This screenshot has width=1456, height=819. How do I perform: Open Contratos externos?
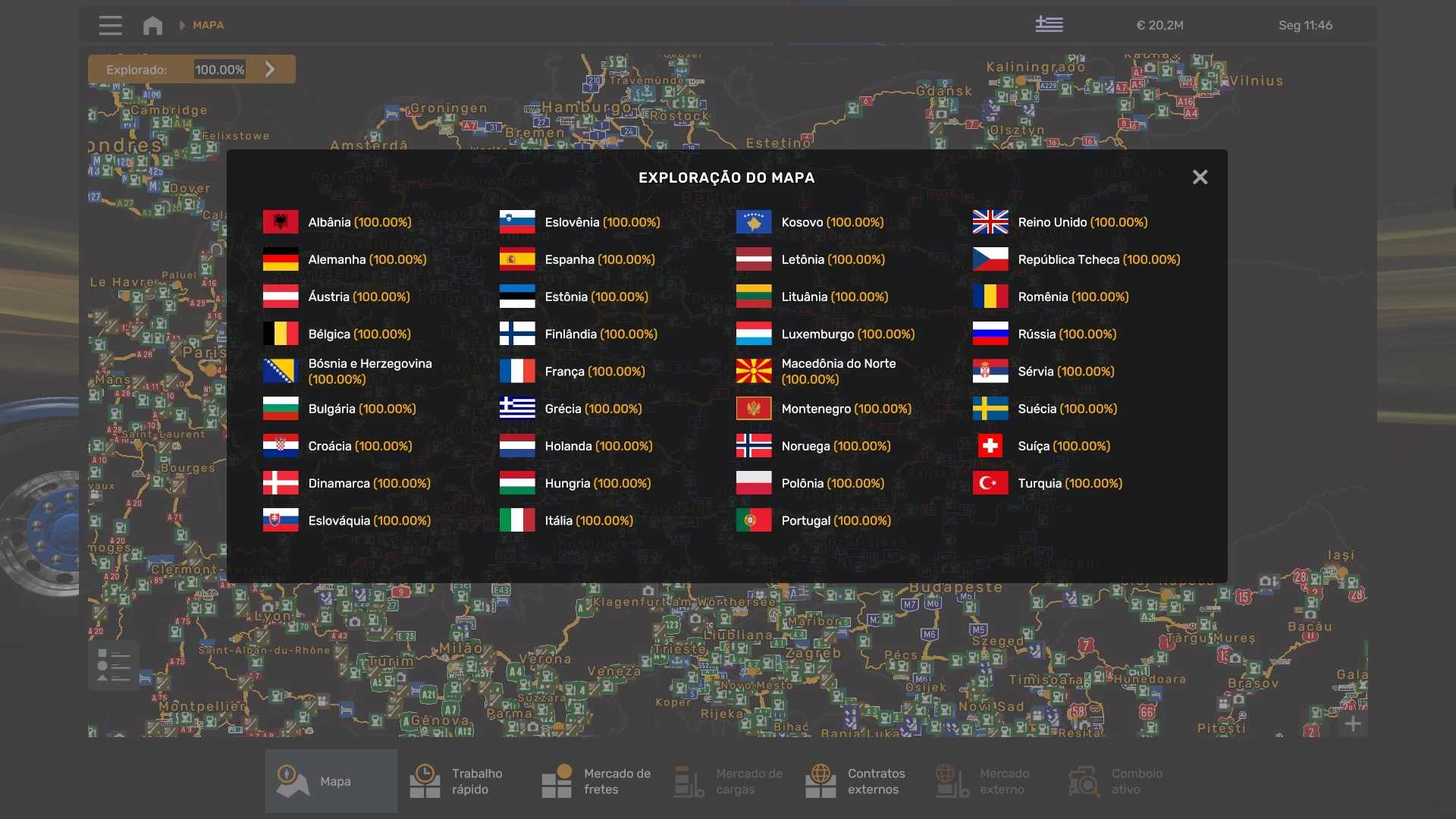pos(855,781)
